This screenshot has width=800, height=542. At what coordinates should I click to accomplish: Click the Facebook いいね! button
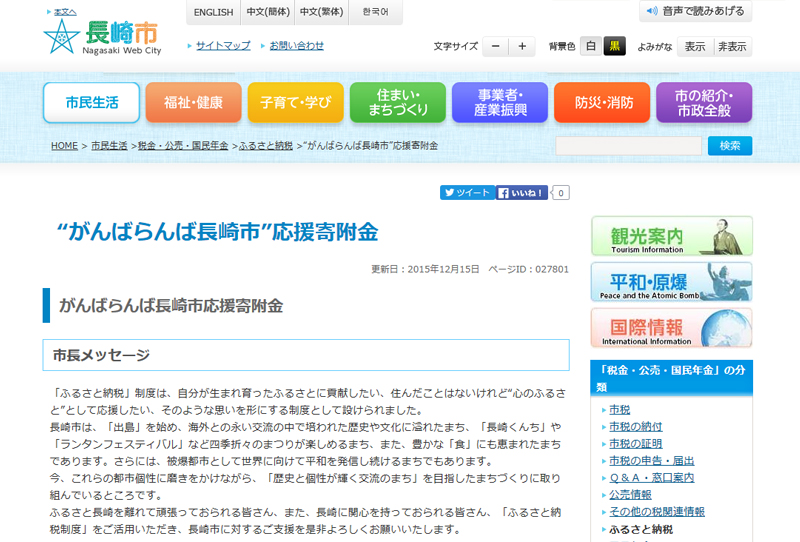pyautogui.click(x=522, y=193)
